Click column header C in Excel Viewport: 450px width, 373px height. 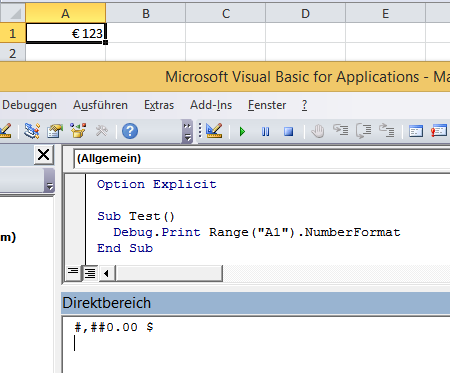(226, 13)
